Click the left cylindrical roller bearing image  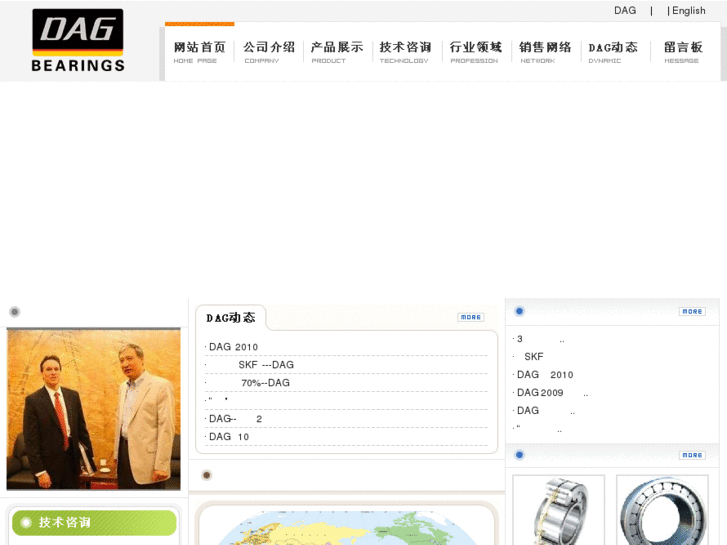[x=558, y=510]
